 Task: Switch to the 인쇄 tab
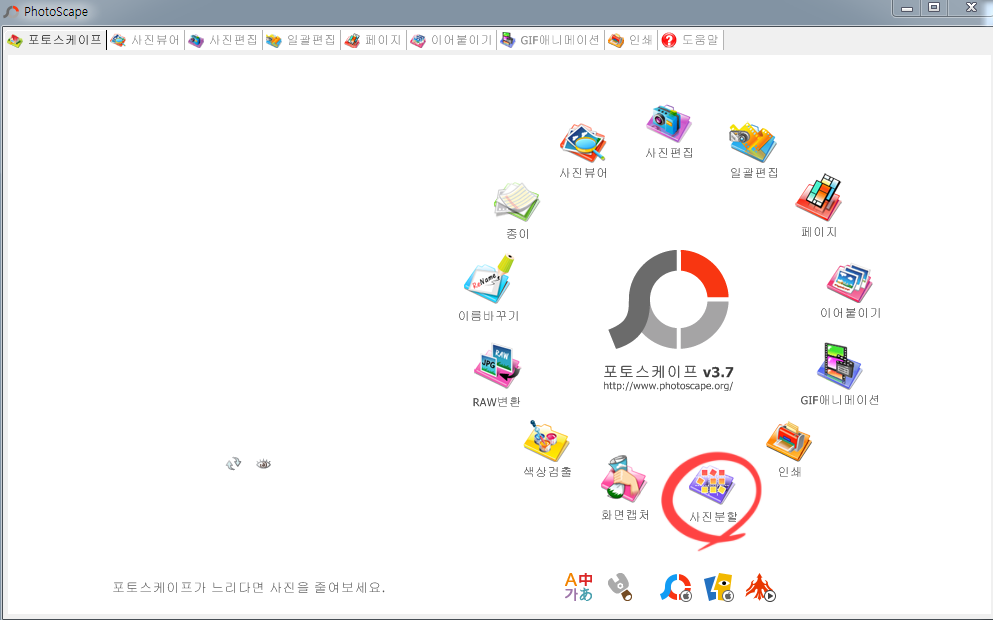coord(630,40)
